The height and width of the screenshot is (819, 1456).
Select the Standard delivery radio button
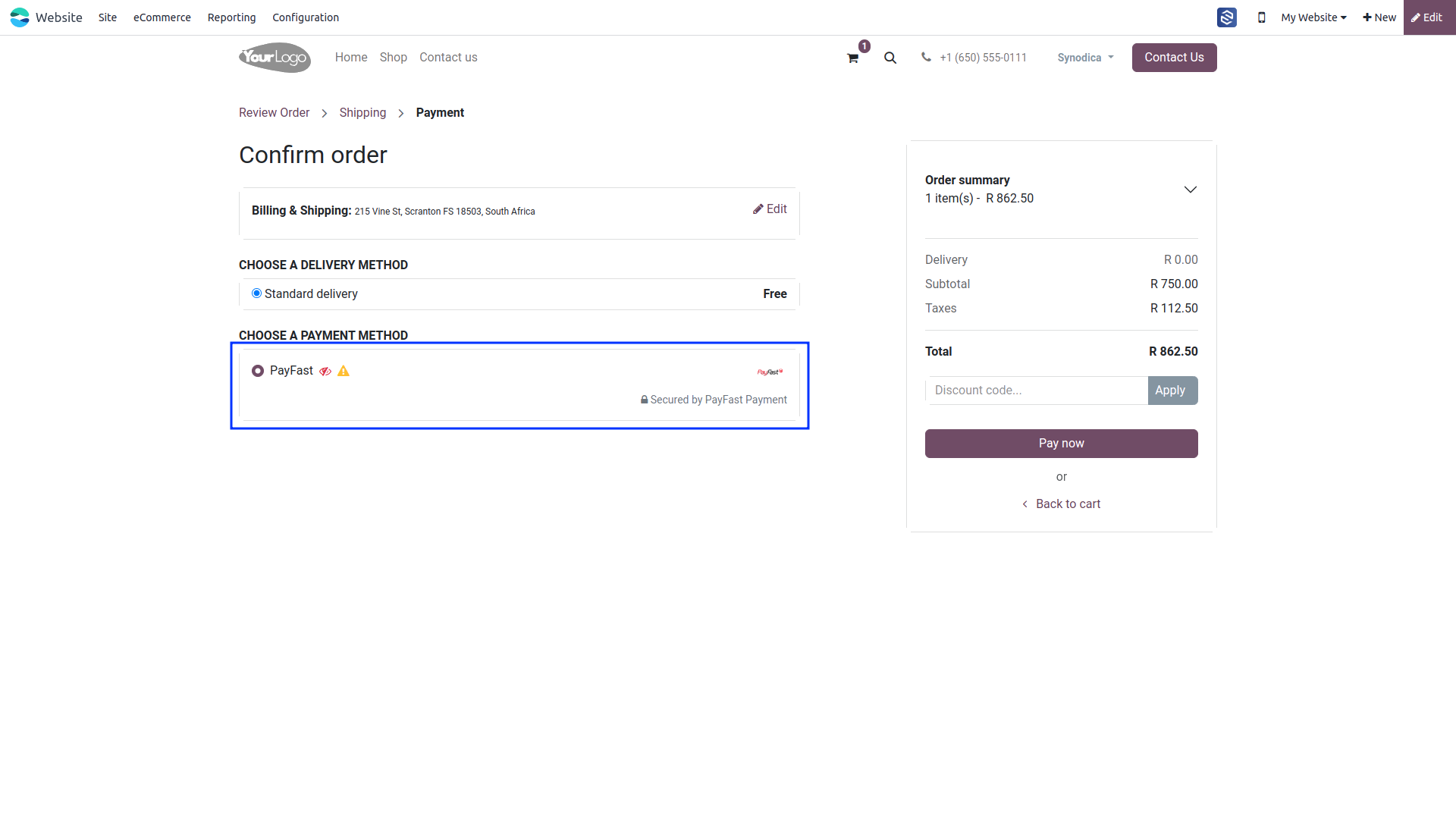[256, 293]
